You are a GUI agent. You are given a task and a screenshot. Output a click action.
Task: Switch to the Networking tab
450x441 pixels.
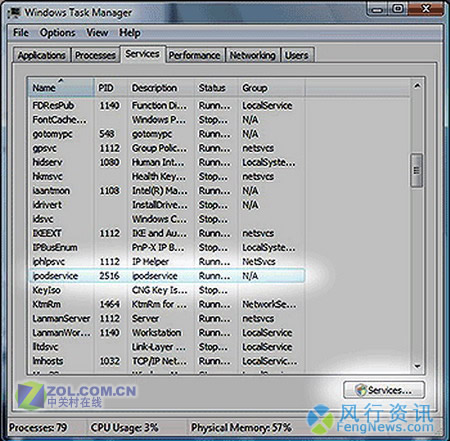click(253, 55)
